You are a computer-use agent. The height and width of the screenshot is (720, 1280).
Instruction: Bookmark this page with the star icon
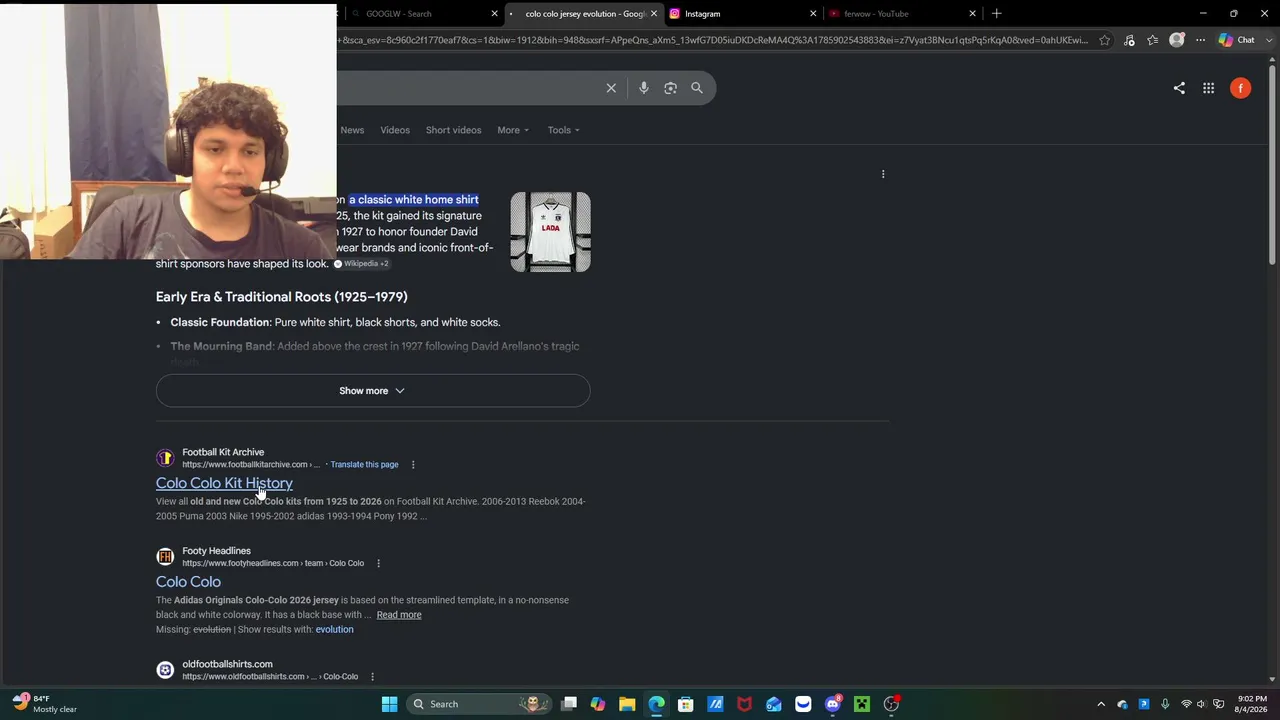[x=1104, y=40]
